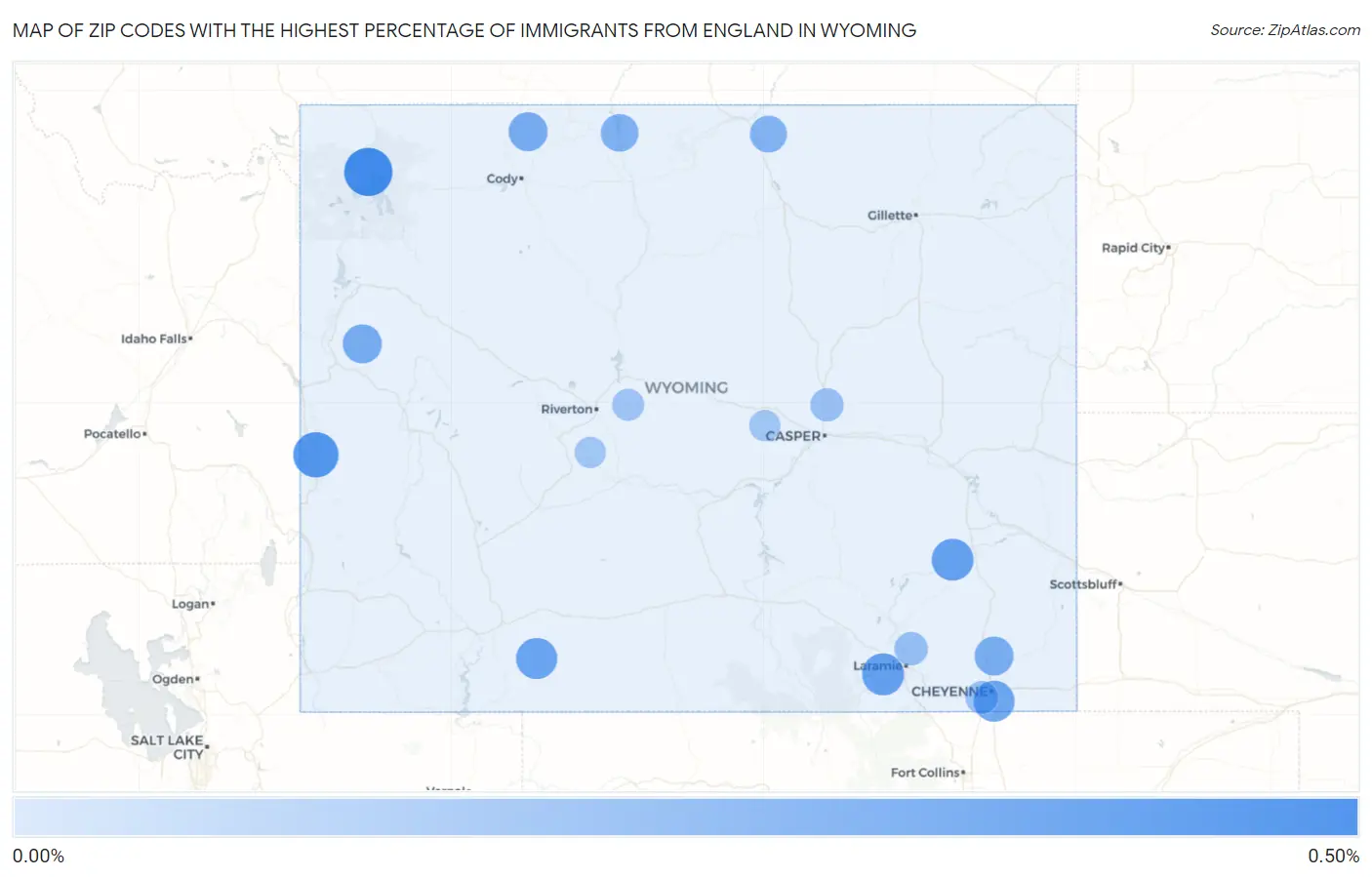Click the 0.50% legend maximum label
This screenshot has height=877, width=1372.
click(x=1333, y=856)
